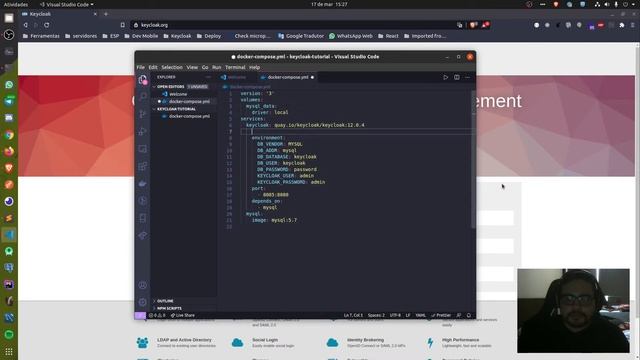
Task: Click 'LF' end of line in status bar
Action: pos(408,315)
